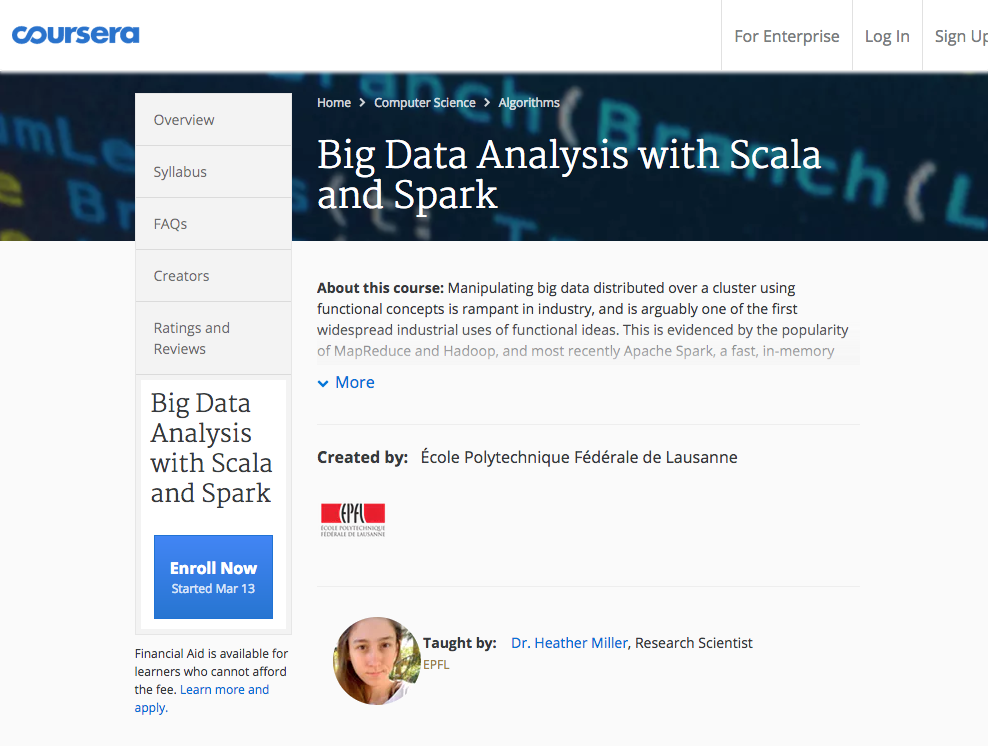Click the Log In button
This screenshot has height=746, width=988.
(x=887, y=36)
